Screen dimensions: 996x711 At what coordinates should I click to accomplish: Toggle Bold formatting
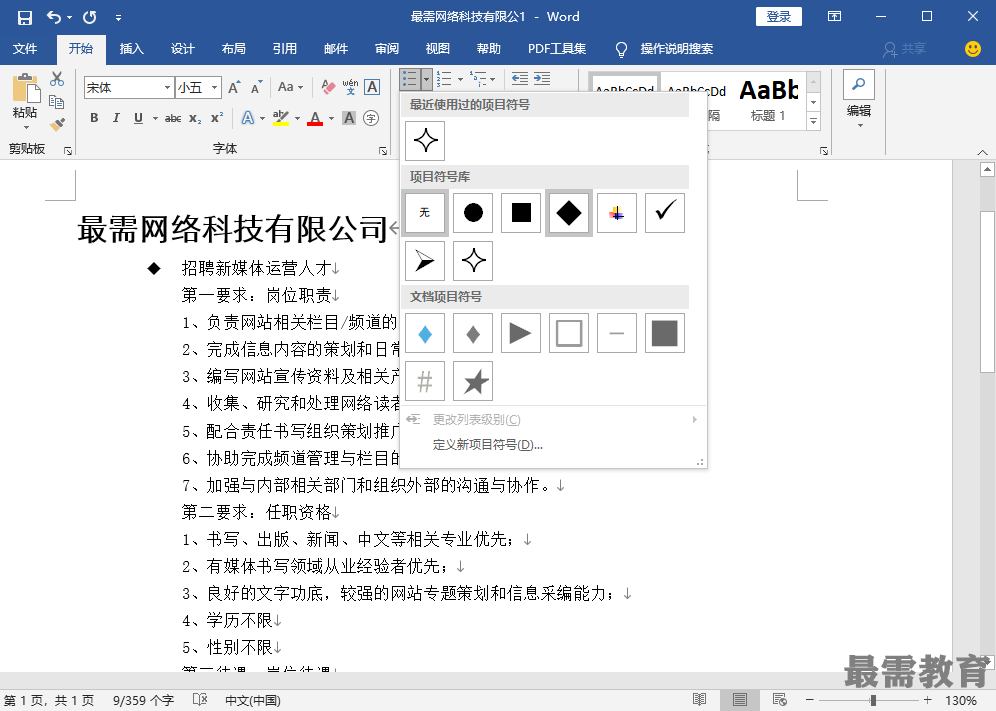tap(94, 118)
